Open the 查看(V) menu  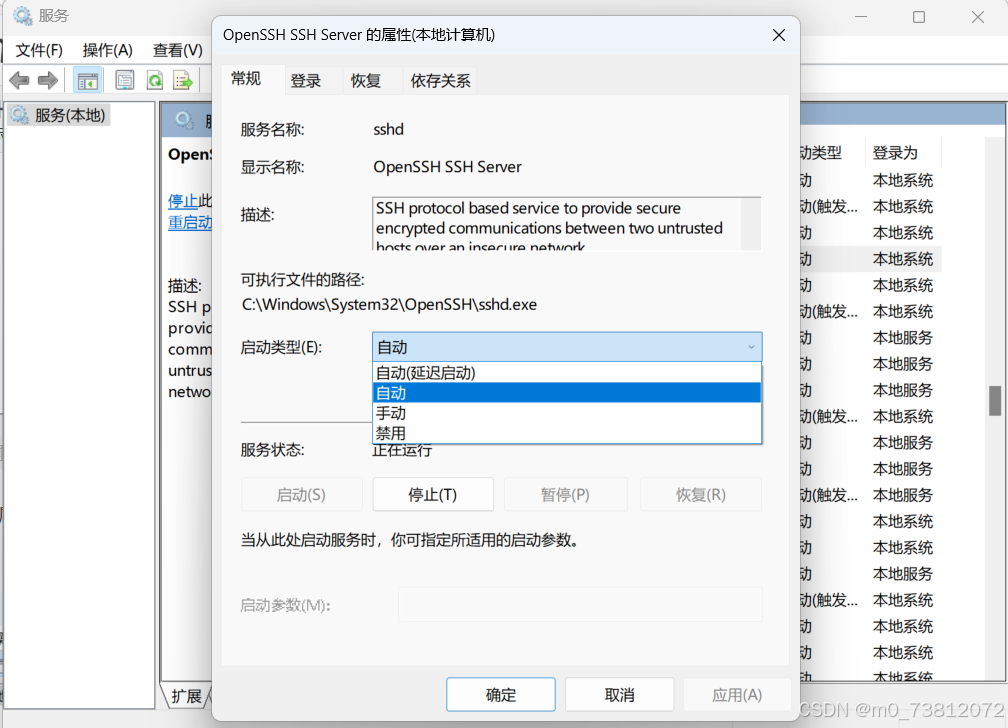[177, 50]
